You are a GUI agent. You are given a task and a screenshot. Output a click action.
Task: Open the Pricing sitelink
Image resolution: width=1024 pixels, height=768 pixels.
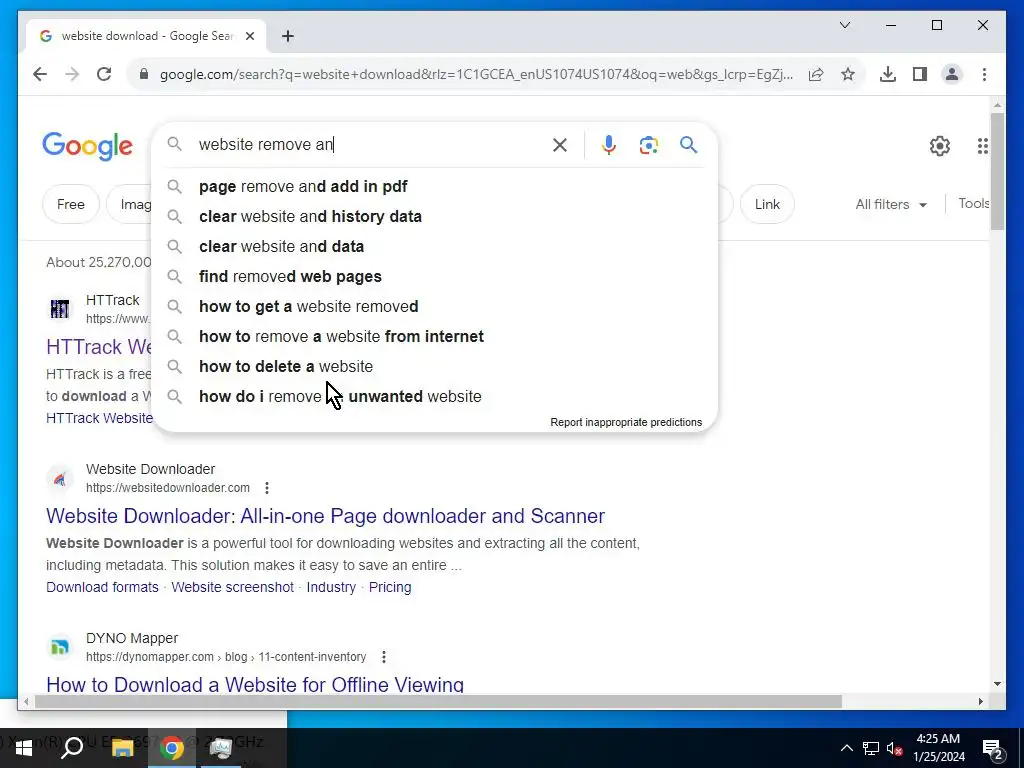(390, 587)
